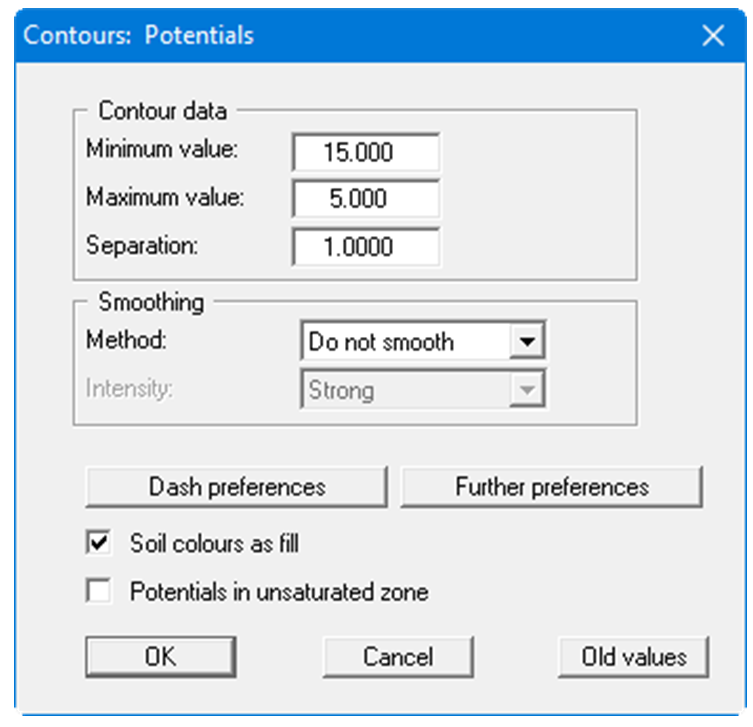
Task: Click the Minimum value input field
Action: [x=366, y=153]
